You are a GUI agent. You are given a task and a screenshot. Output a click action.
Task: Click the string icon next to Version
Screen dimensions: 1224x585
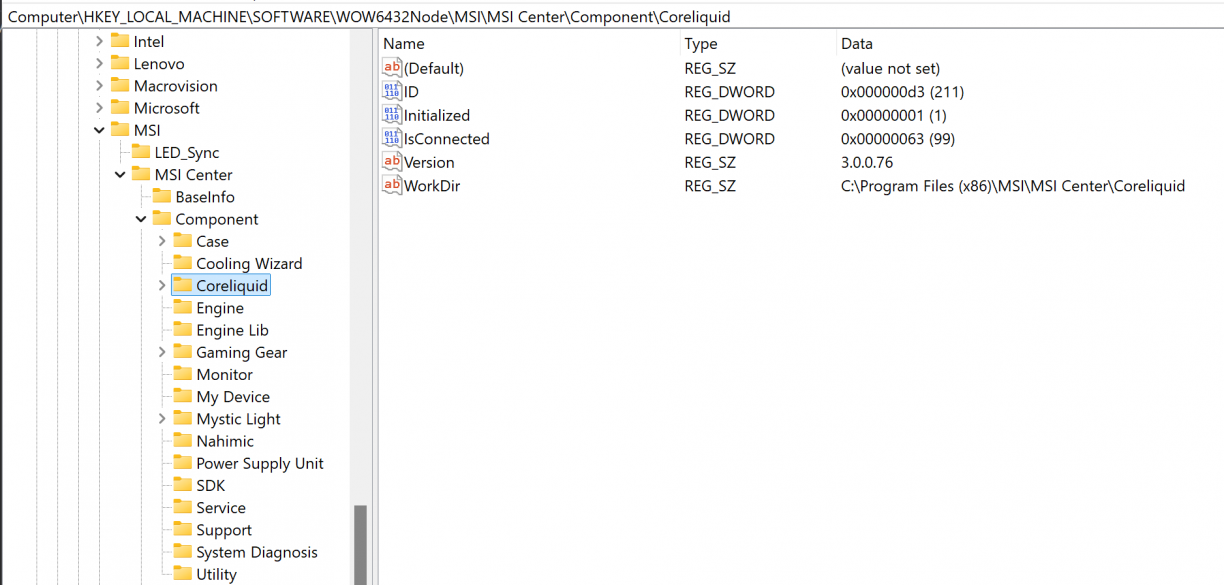[x=392, y=162]
